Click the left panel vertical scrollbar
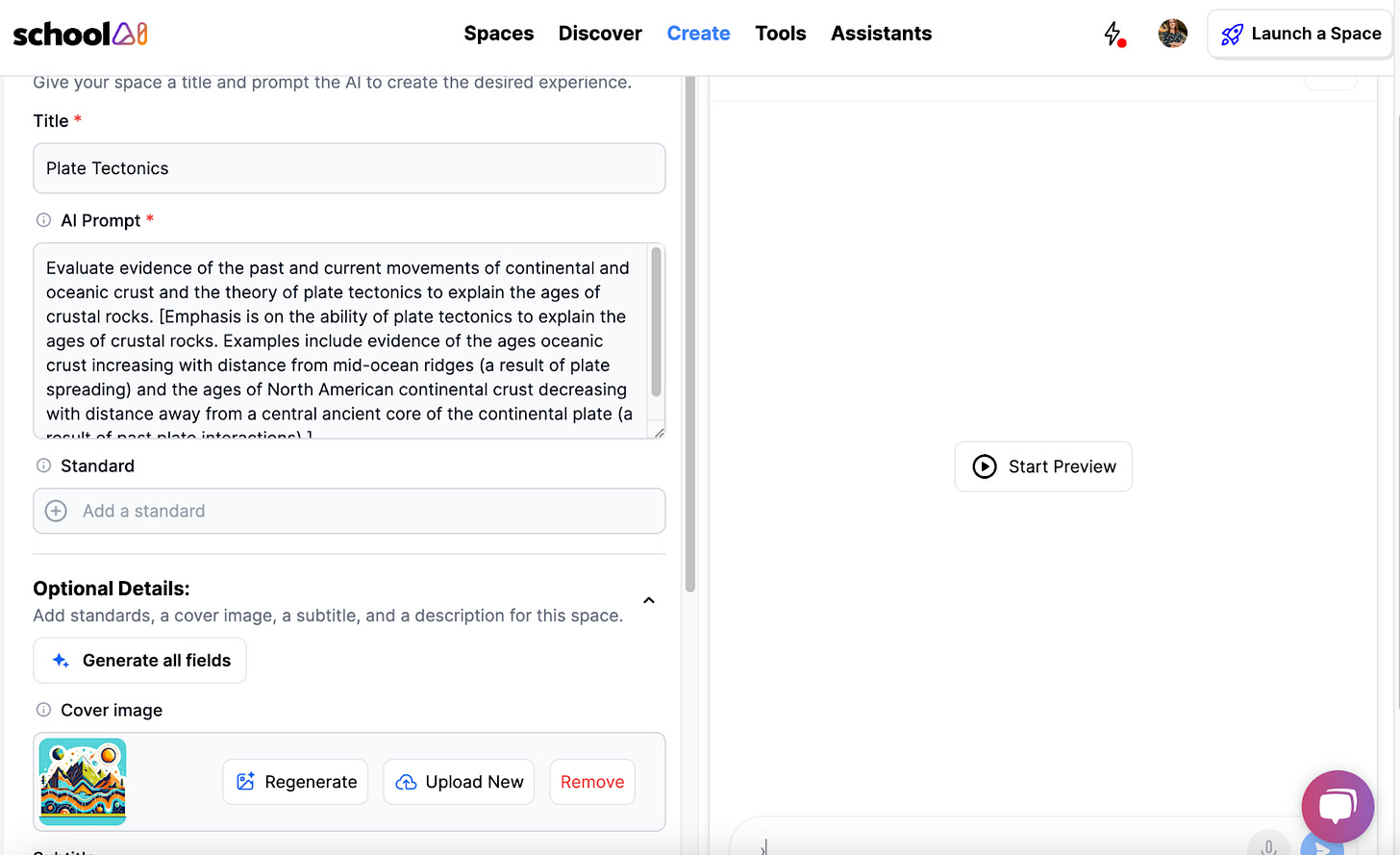This screenshot has width=1400, height=855. pos(689,334)
